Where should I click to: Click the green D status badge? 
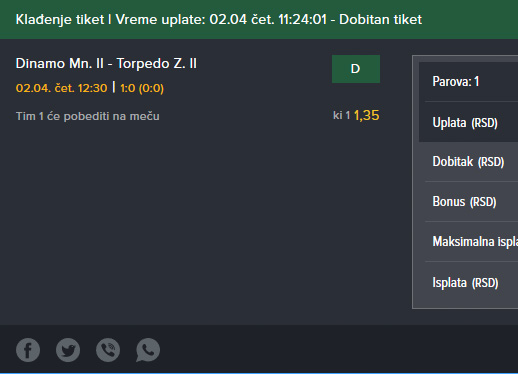(356, 69)
